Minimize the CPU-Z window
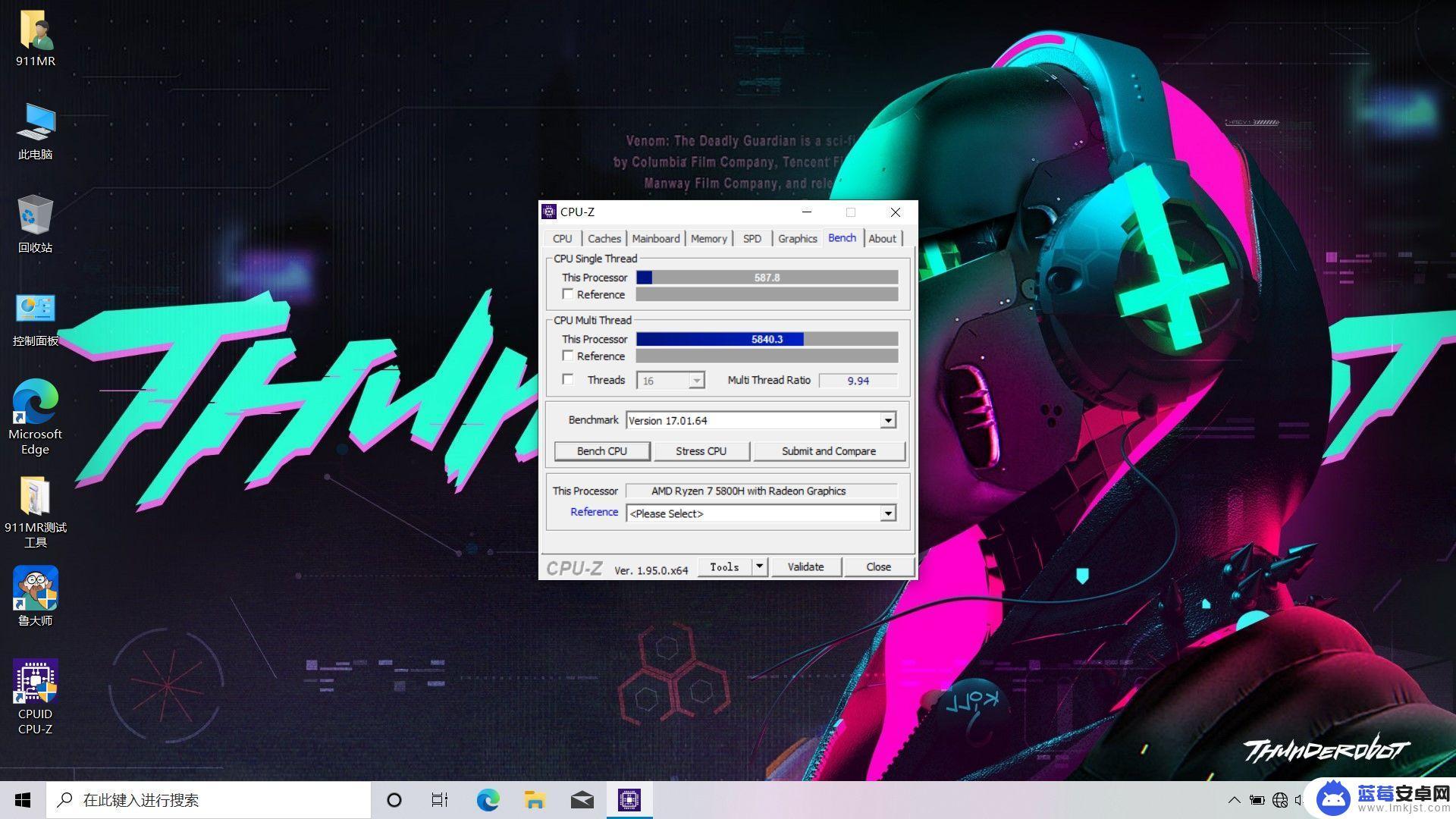Screen dimensions: 1456x819 [807, 212]
